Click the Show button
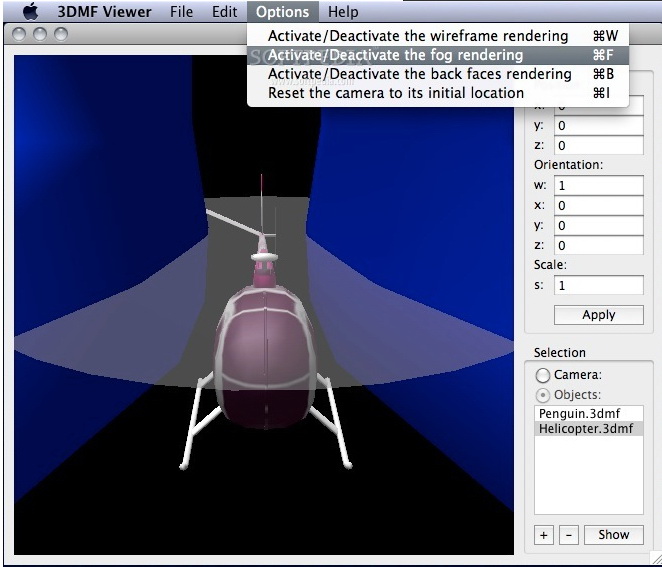This screenshot has height=567, width=662. pyautogui.click(x=613, y=535)
